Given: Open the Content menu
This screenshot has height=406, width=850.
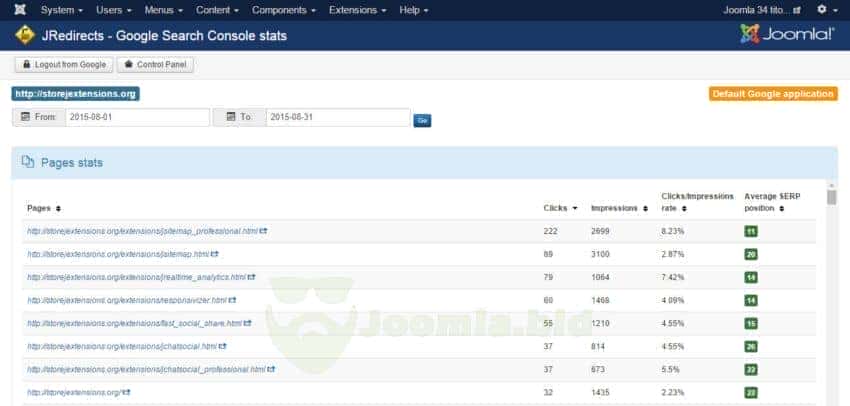Looking at the screenshot, I should coord(217,10).
